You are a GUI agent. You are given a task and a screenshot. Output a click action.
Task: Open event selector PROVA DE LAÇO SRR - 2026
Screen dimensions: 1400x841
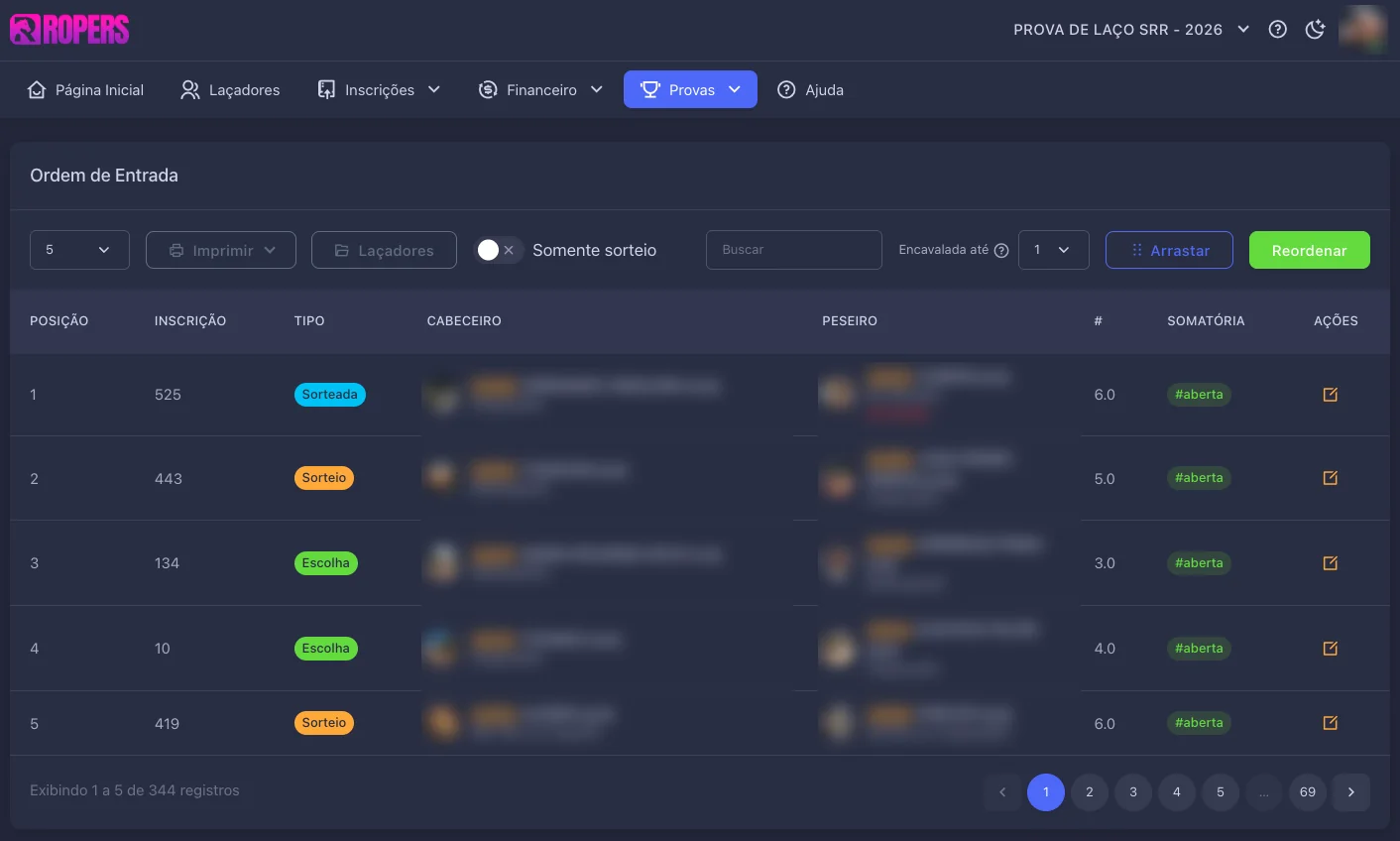(1131, 30)
